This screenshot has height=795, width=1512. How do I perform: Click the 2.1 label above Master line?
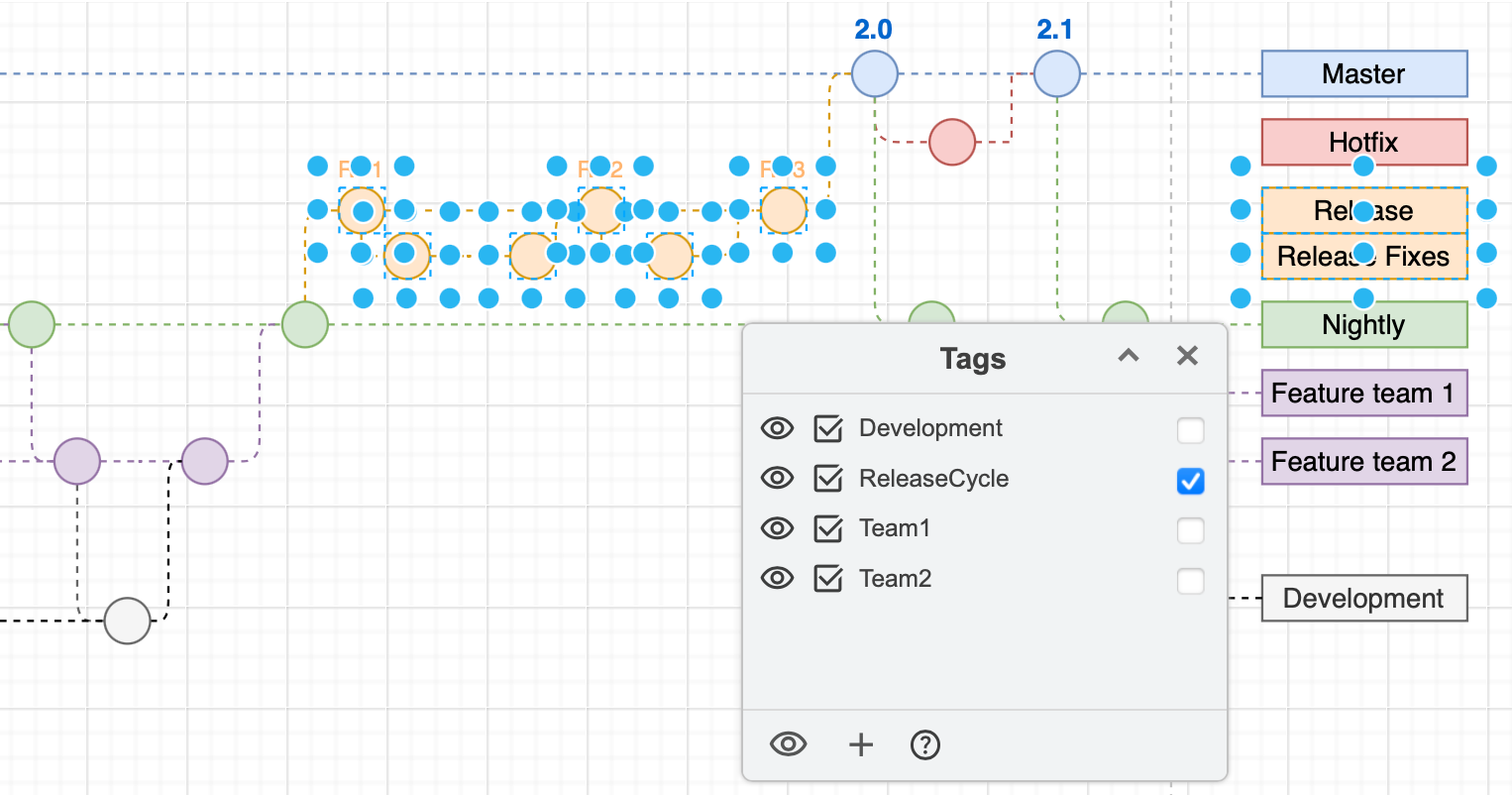coord(1056,30)
